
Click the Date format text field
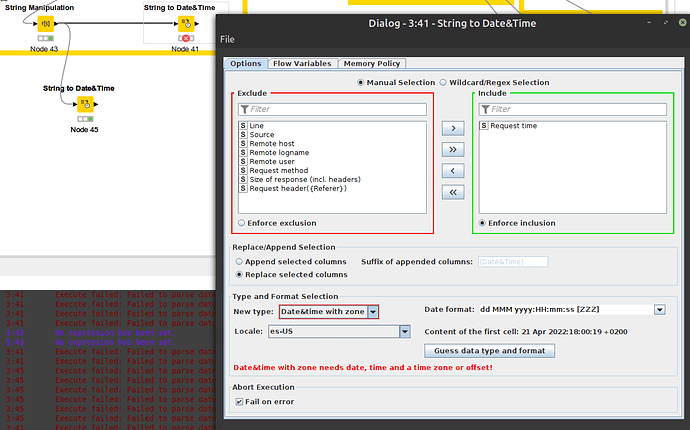(566, 310)
